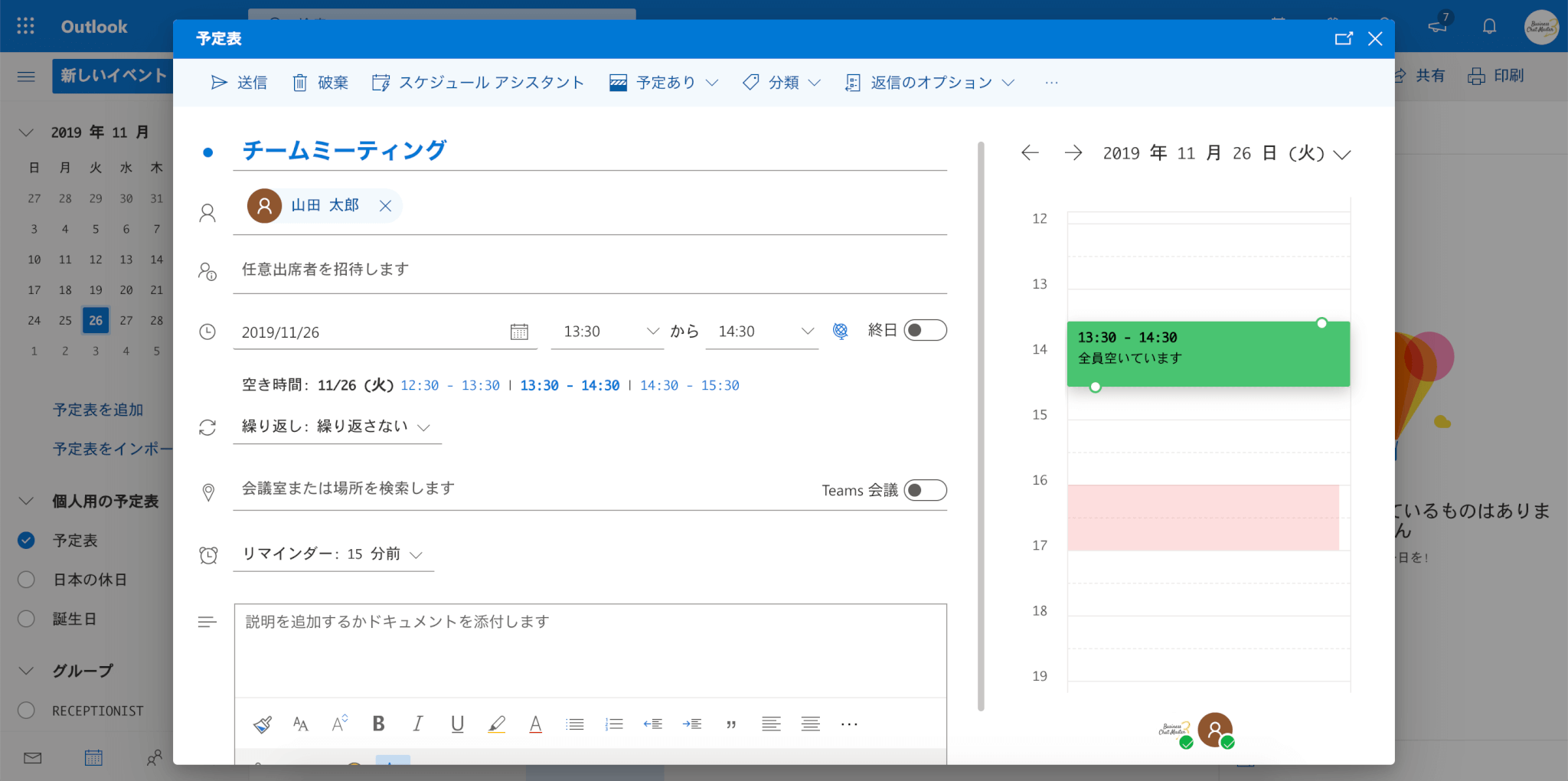This screenshot has height=781, width=1568.
Task: Expand the repeat (繰り返し) dropdown
Action: 423,427
